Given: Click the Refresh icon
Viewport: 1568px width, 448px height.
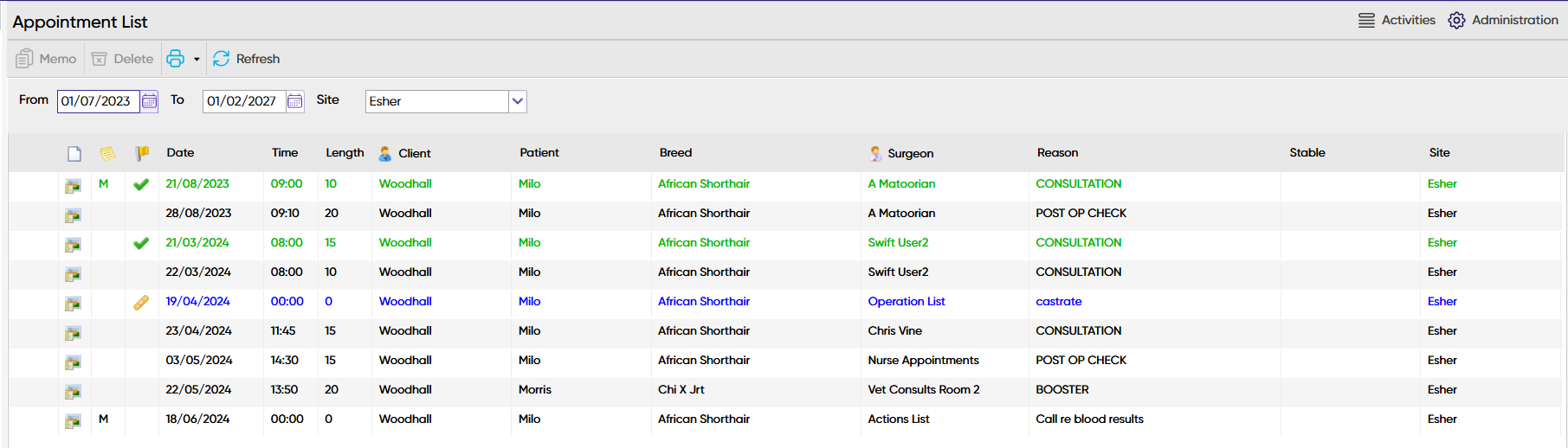Looking at the screenshot, I should pos(222,59).
